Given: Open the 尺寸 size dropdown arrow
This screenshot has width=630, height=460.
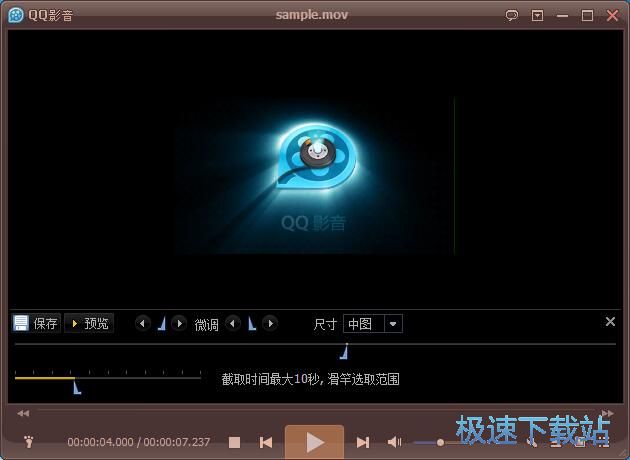Looking at the screenshot, I should point(393,323).
